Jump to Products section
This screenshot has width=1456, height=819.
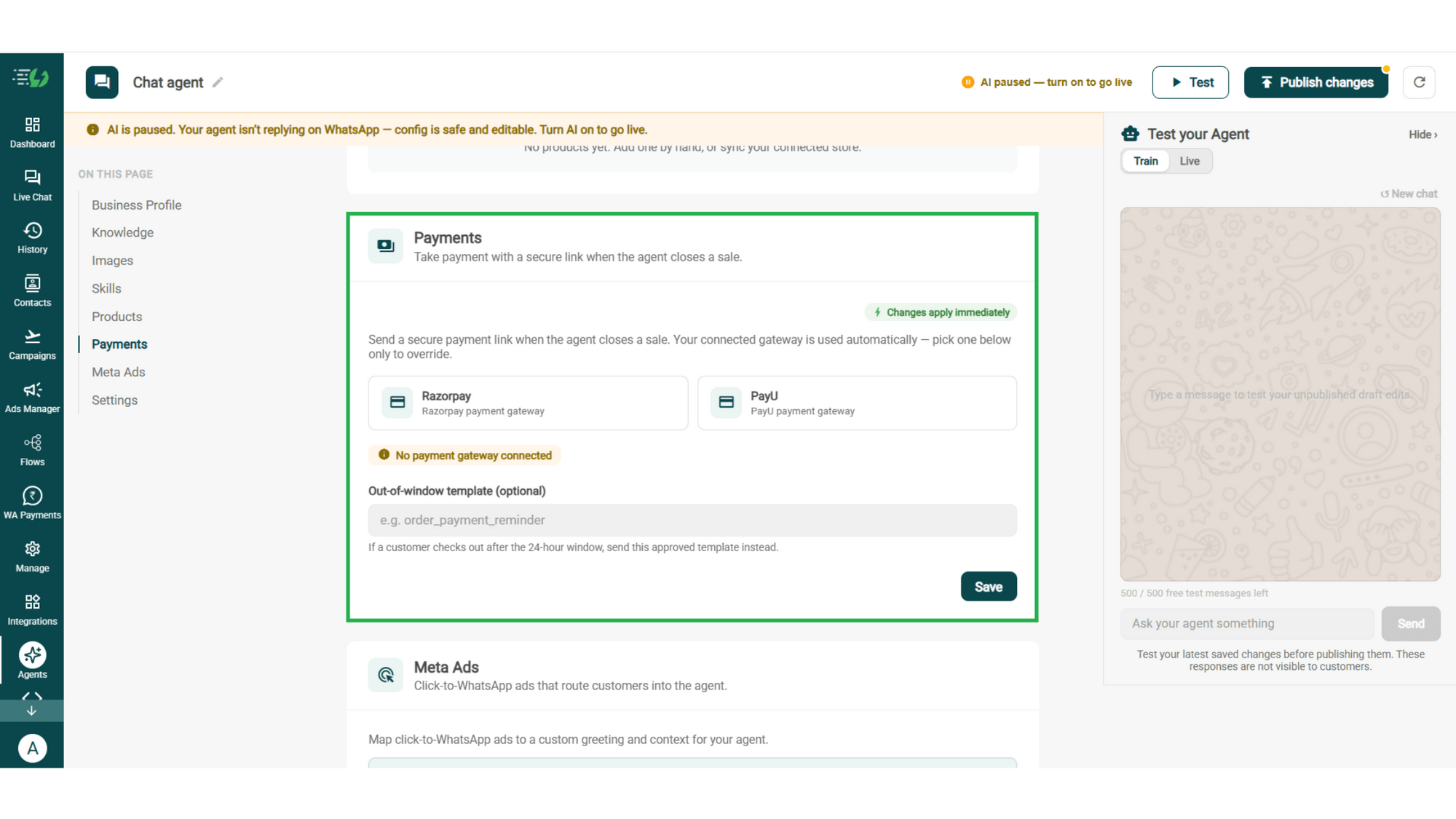point(116,317)
